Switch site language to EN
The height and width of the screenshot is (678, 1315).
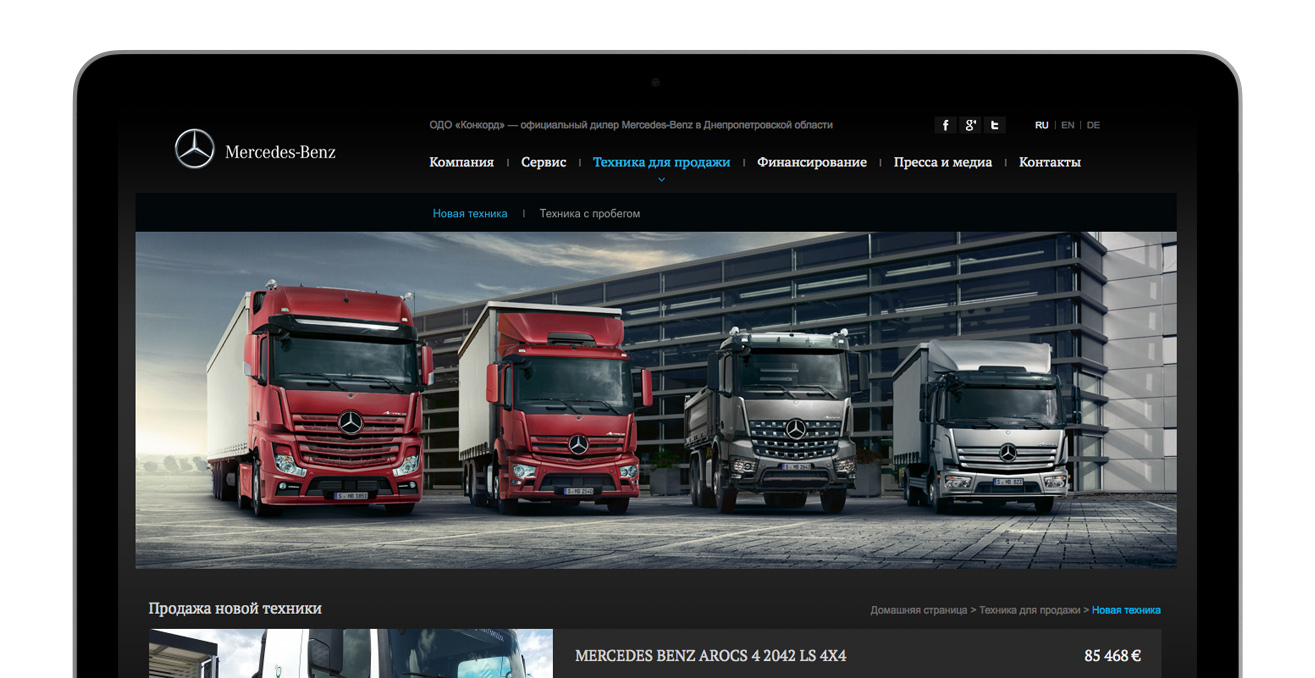point(1067,125)
